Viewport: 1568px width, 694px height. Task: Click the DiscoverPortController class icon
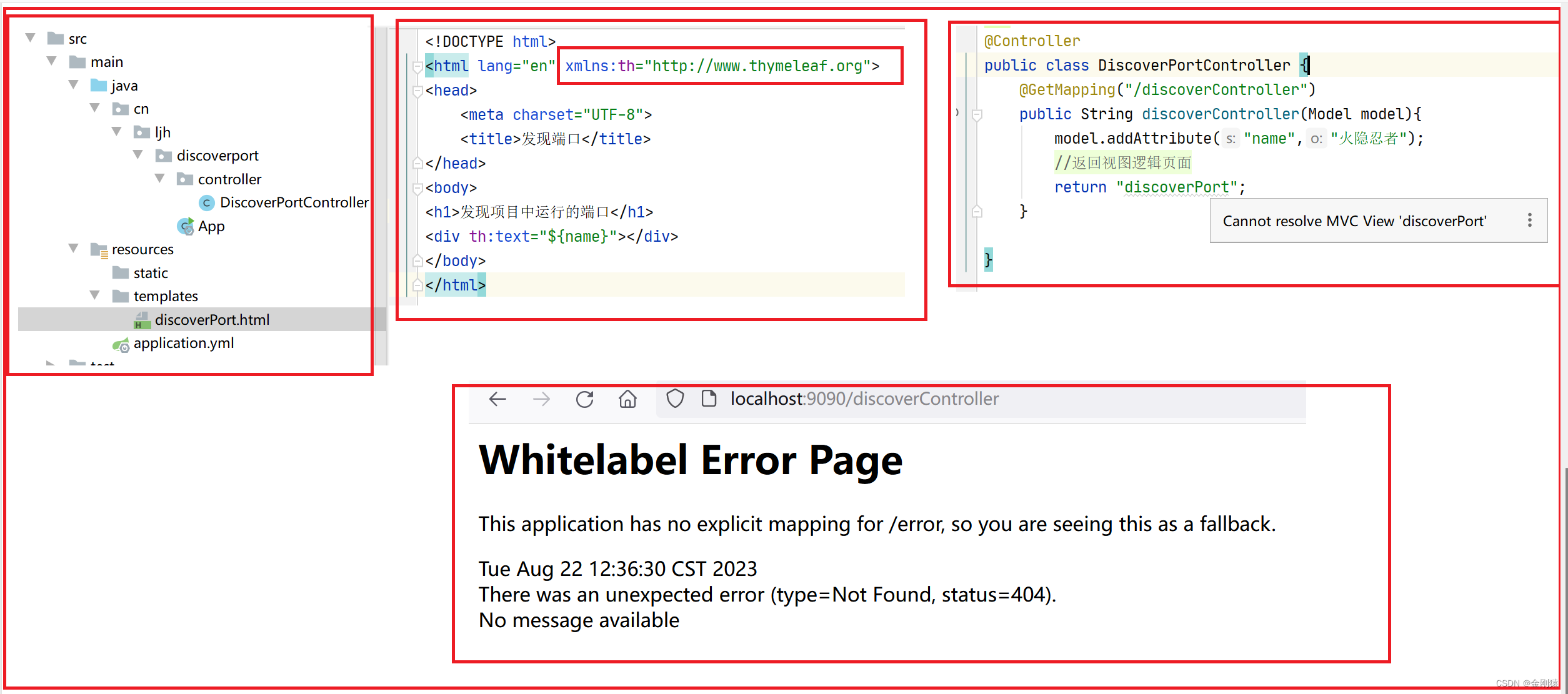tap(206, 203)
